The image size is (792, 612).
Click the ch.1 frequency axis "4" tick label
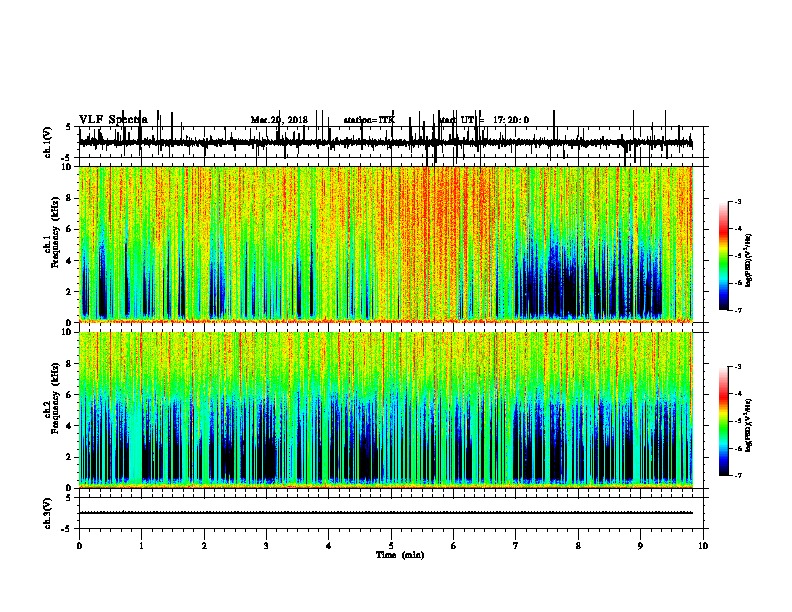pyautogui.click(x=70, y=261)
